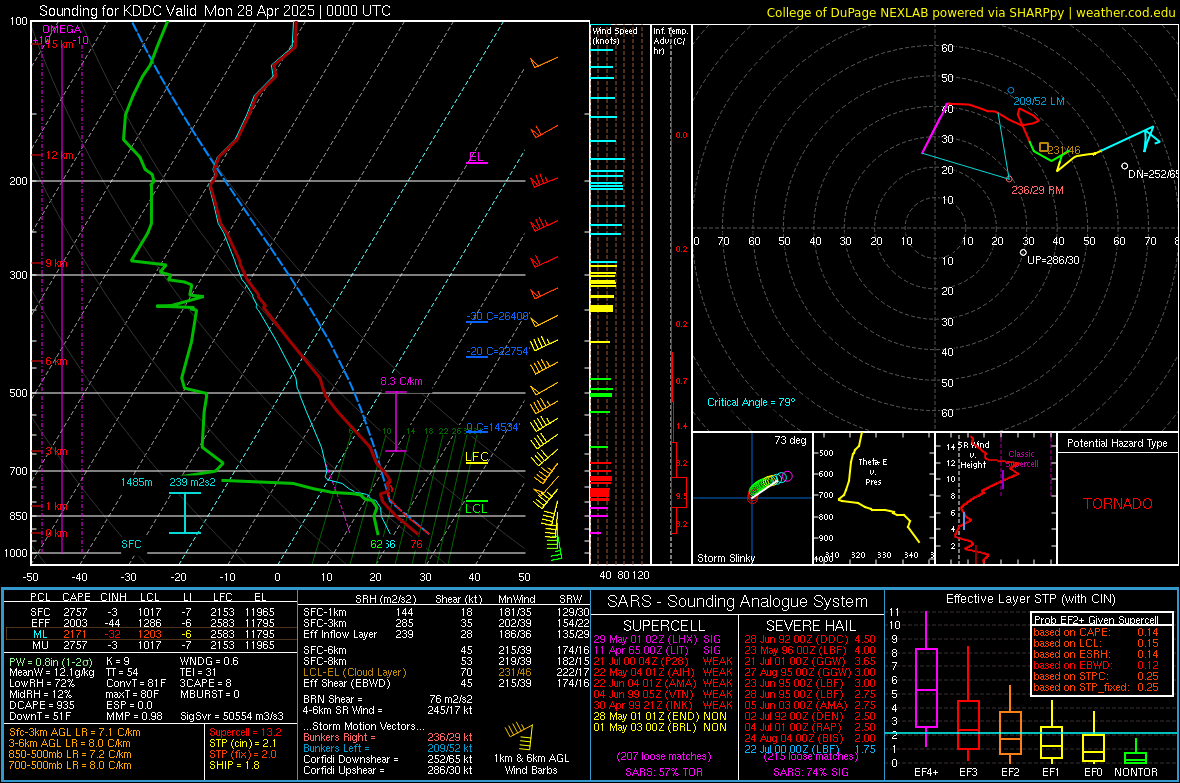The width and height of the screenshot is (1180, 783).
Task: Click the SARS Sounding Analogue System title
Action: [738, 602]
